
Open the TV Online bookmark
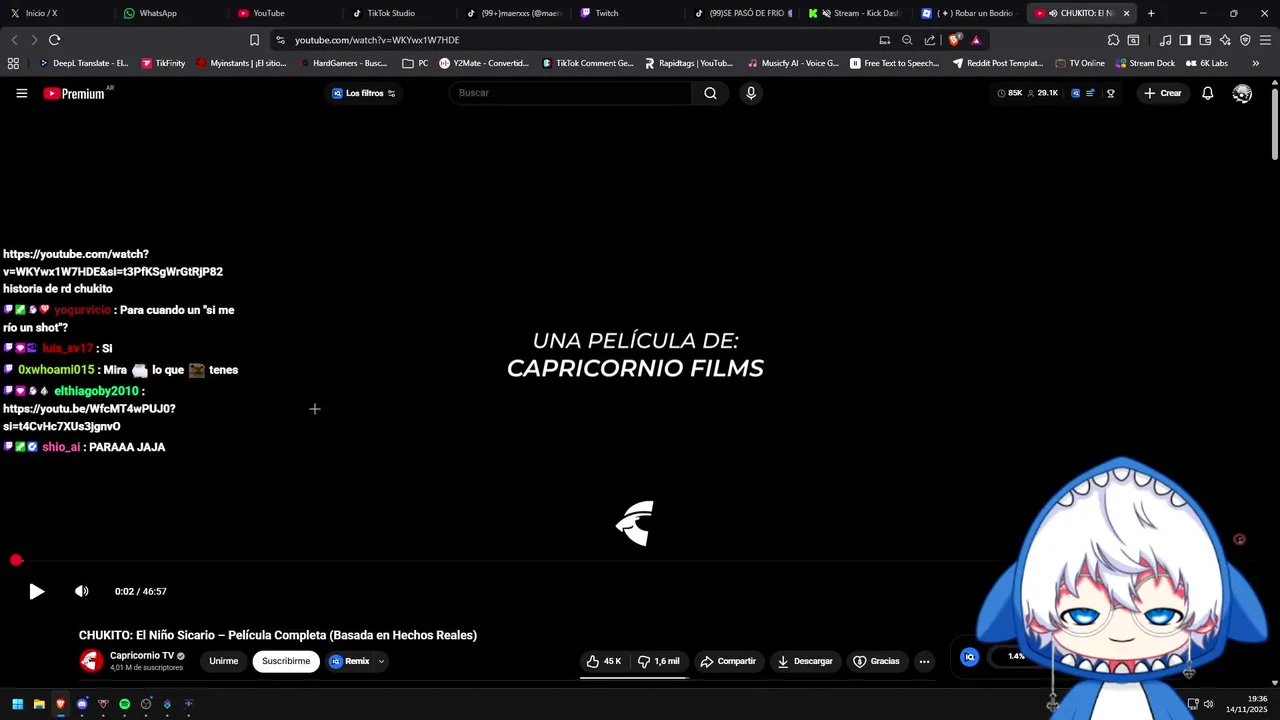1080,63
